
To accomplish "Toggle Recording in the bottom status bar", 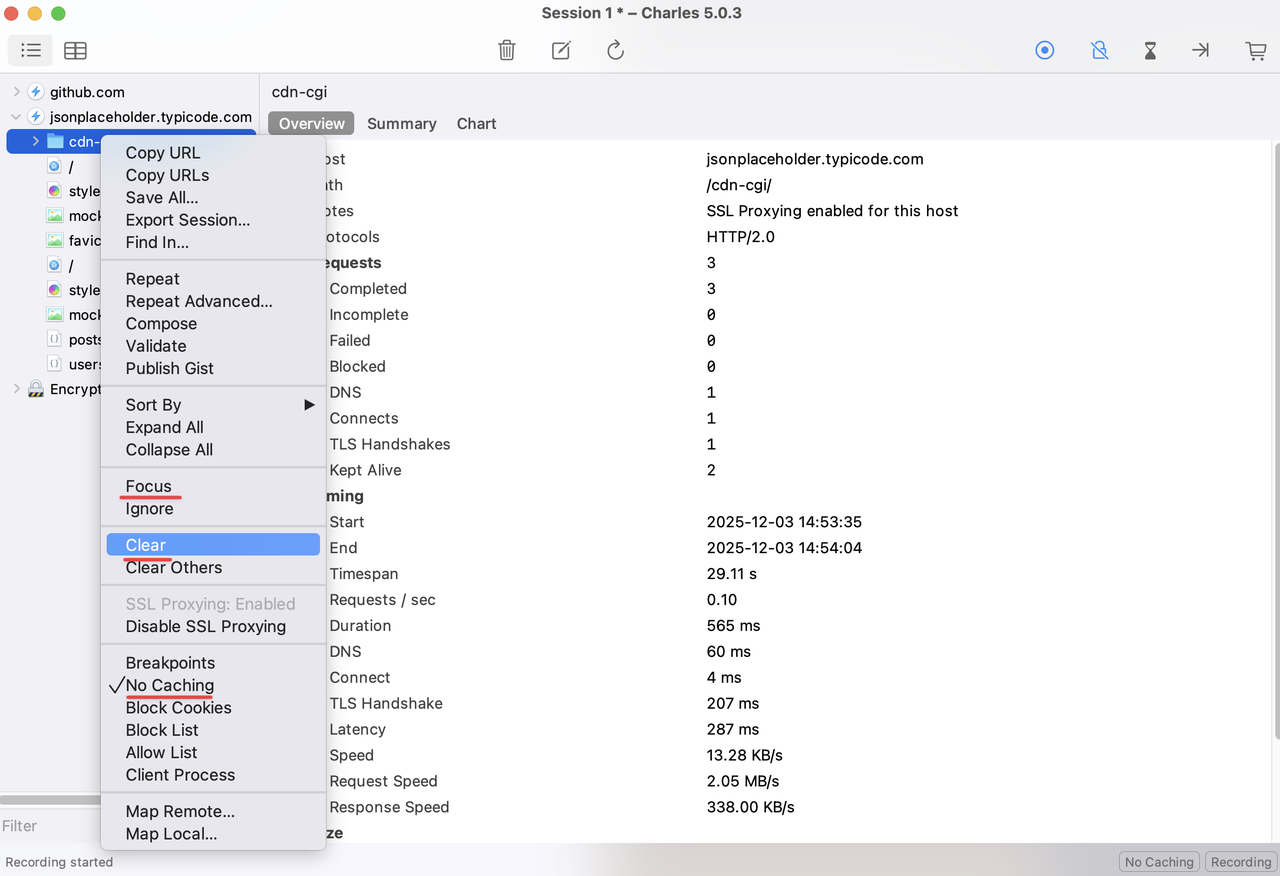I will (1240, 861).
